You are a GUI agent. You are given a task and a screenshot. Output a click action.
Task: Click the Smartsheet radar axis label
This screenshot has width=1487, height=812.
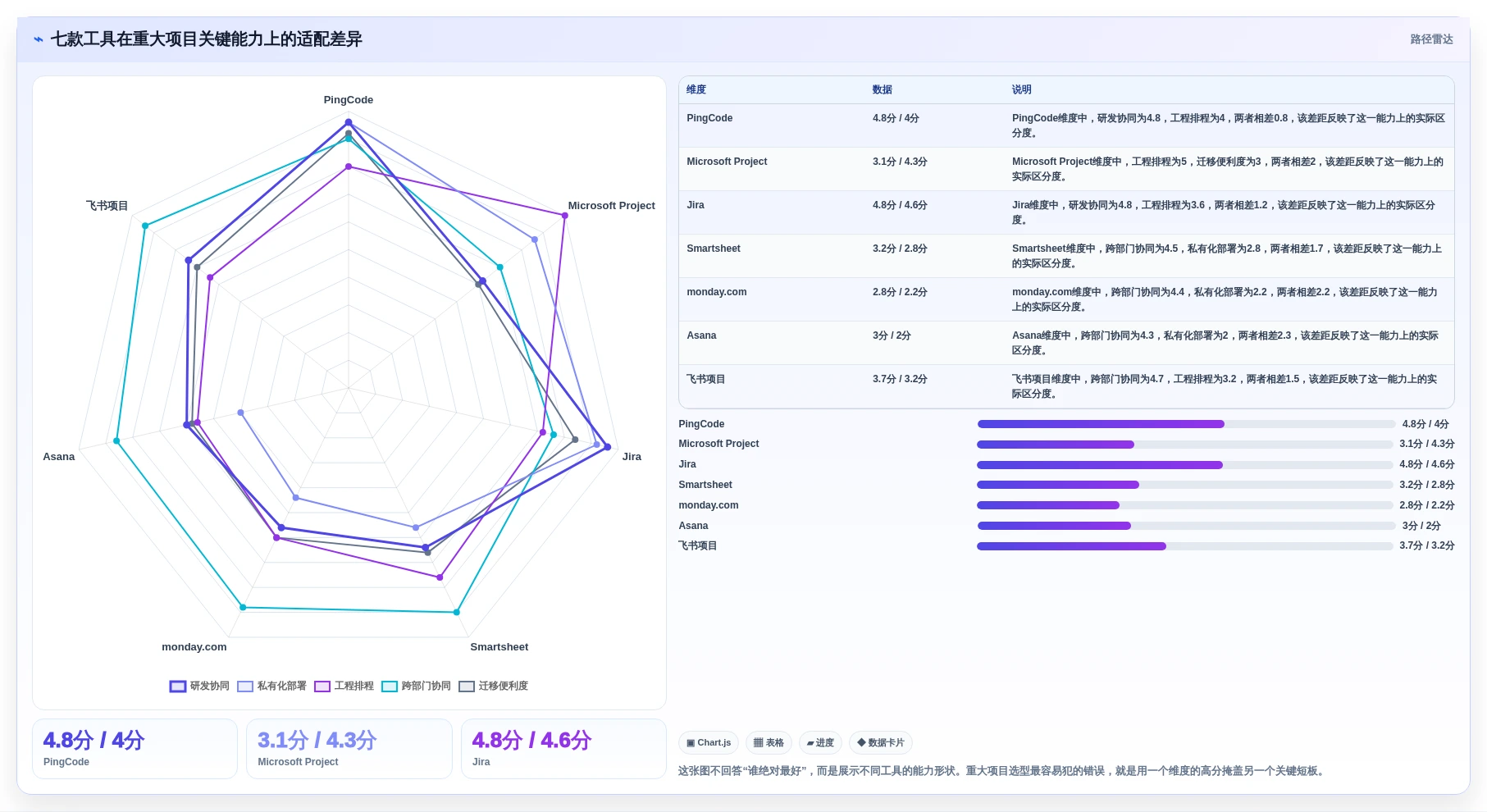coord(499,647)
